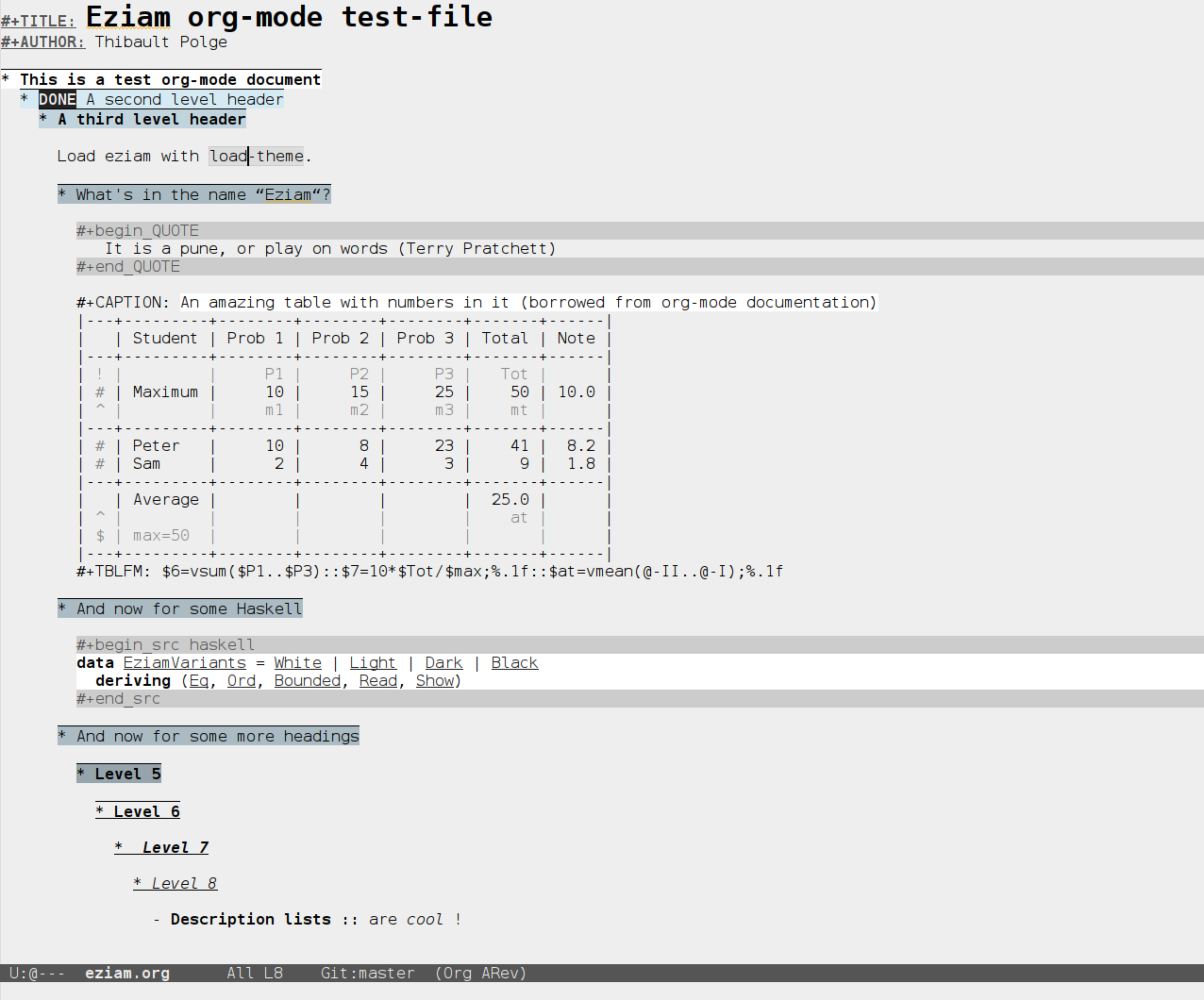Click the 'Sam' table cell
Screen dimensions: 1204x1000
coord(146,464)
